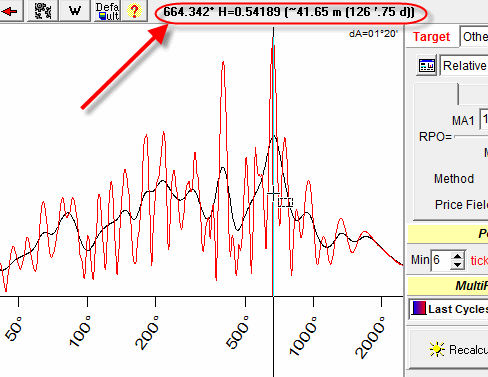Click the Default settings toolbar button

coord(107,11)
